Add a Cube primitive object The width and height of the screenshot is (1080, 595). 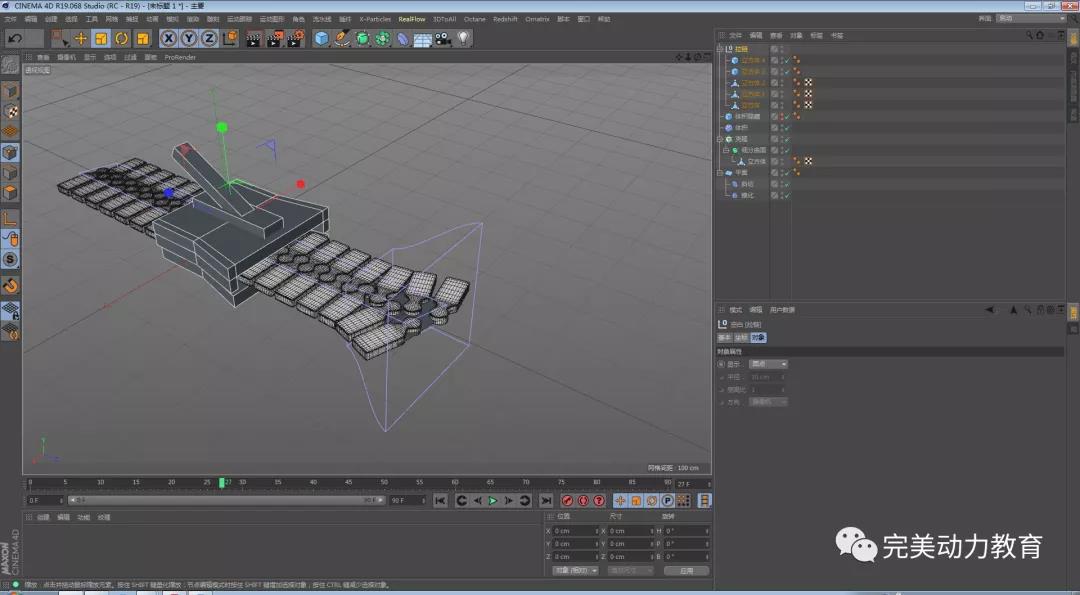click(x=322, y=38)
